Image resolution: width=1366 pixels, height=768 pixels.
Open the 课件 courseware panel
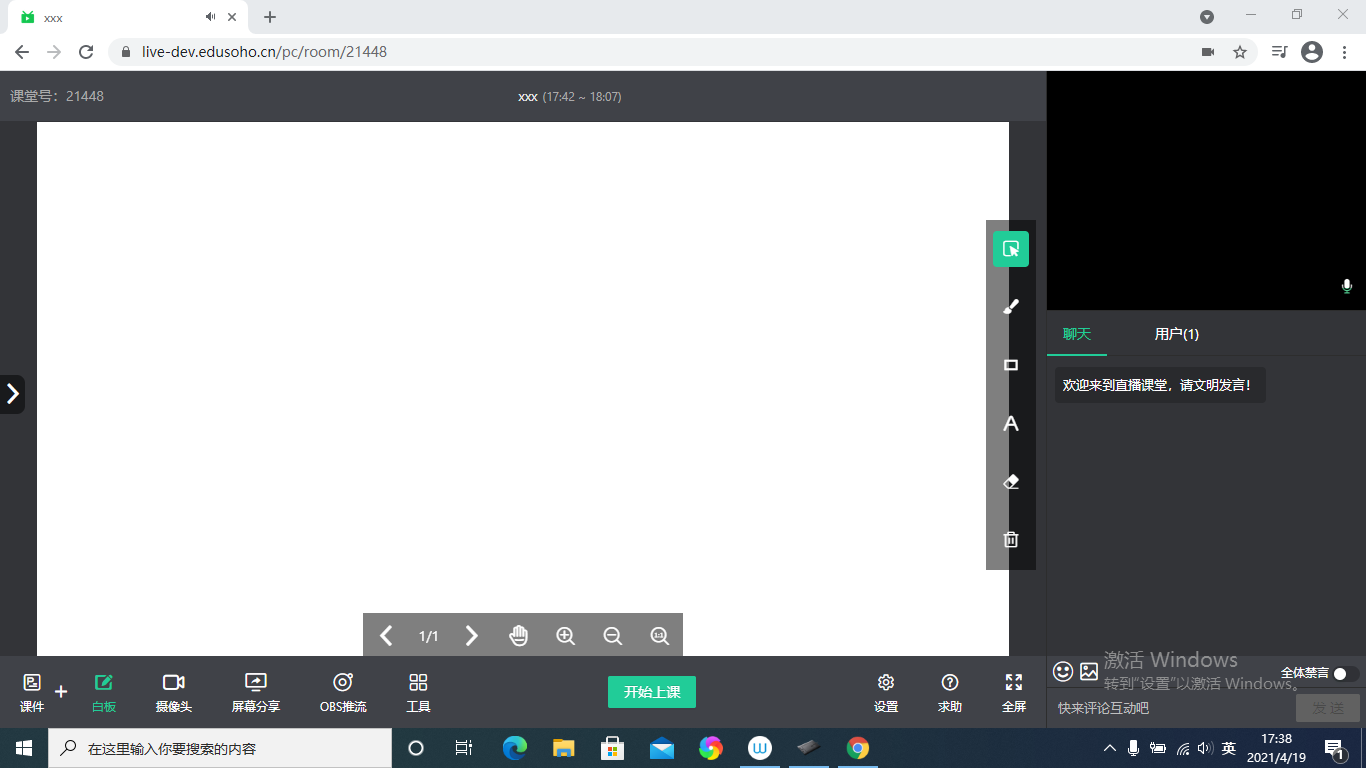(x=32, y=693)
